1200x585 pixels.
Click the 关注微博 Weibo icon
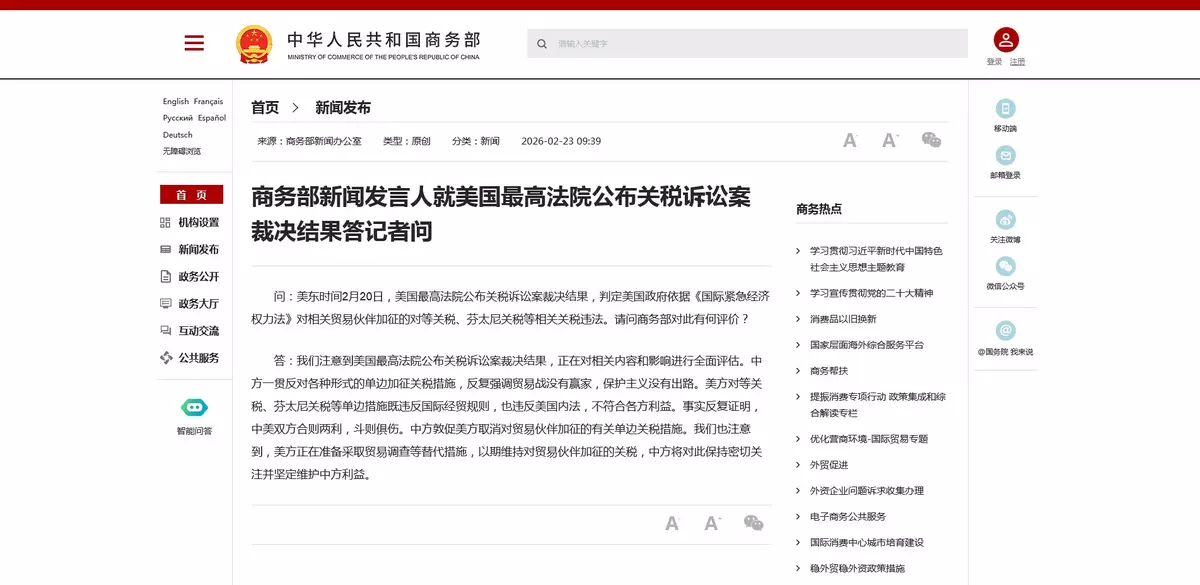tap(1005, 220)
